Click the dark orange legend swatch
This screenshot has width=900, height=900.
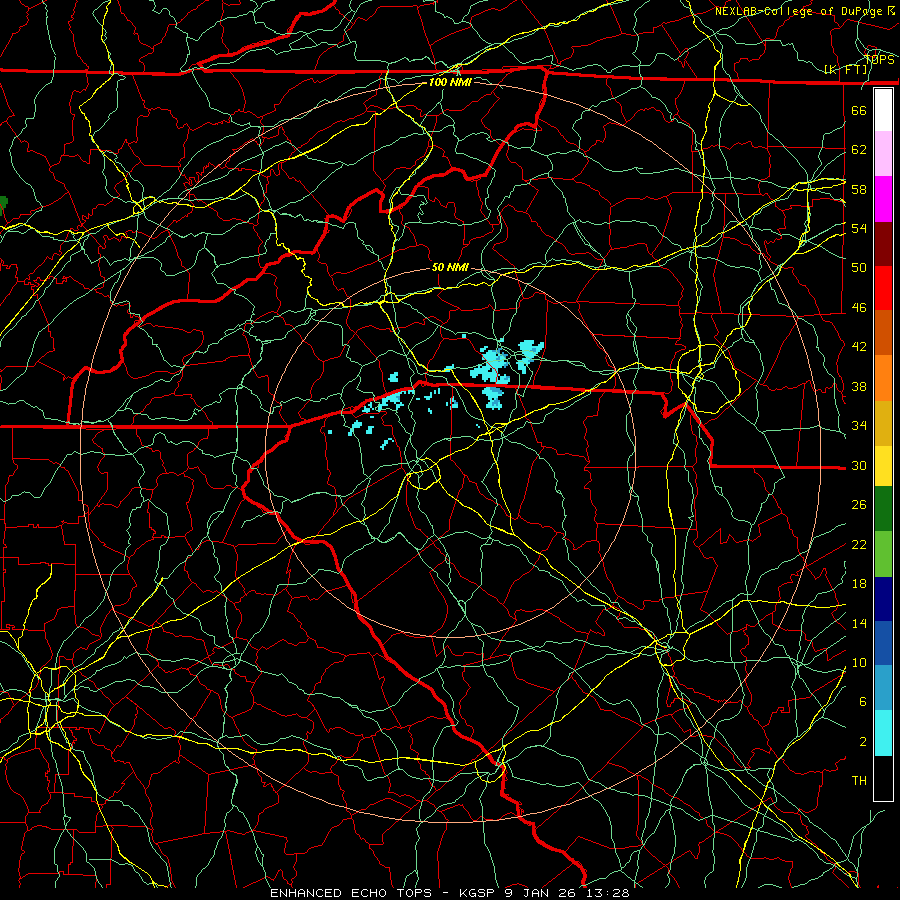pos(883,333)
